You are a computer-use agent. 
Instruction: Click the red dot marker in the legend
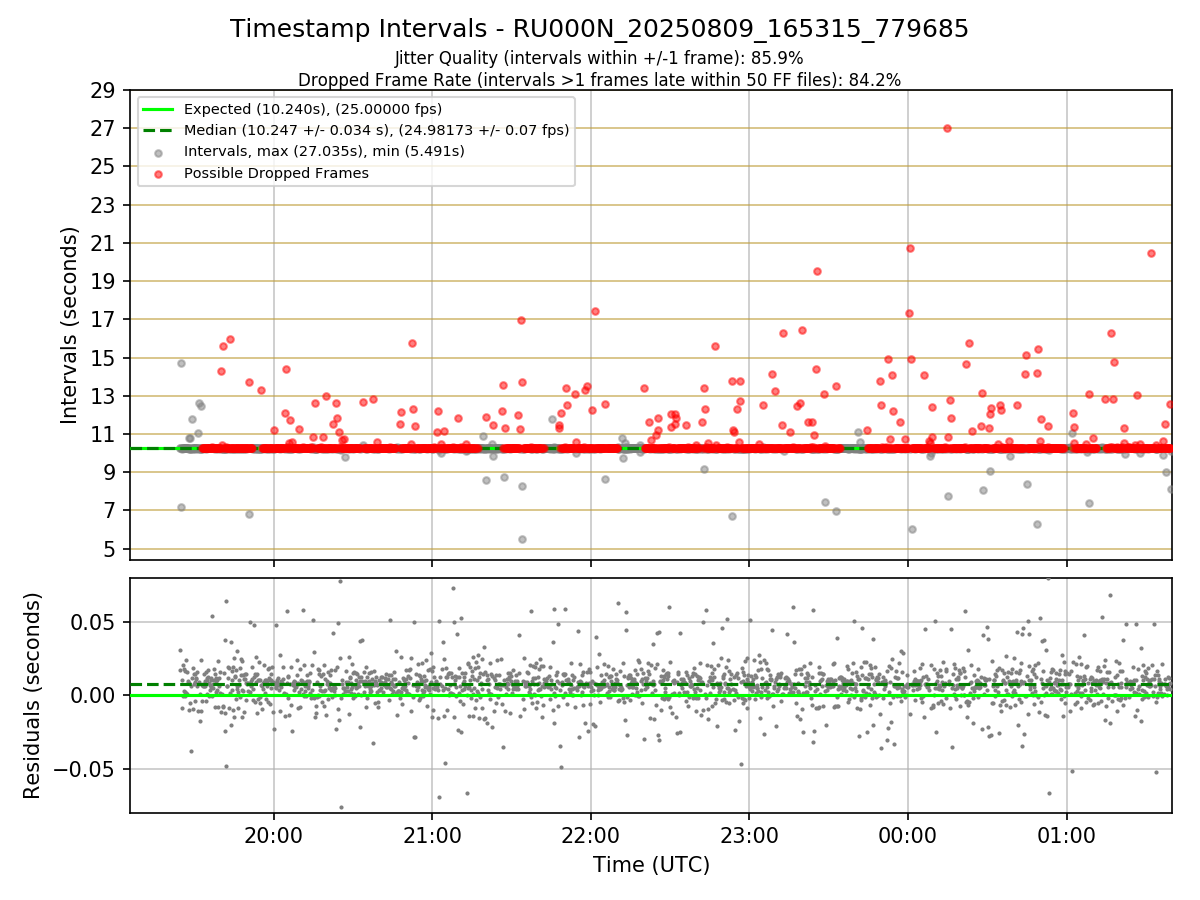point(159,173)
